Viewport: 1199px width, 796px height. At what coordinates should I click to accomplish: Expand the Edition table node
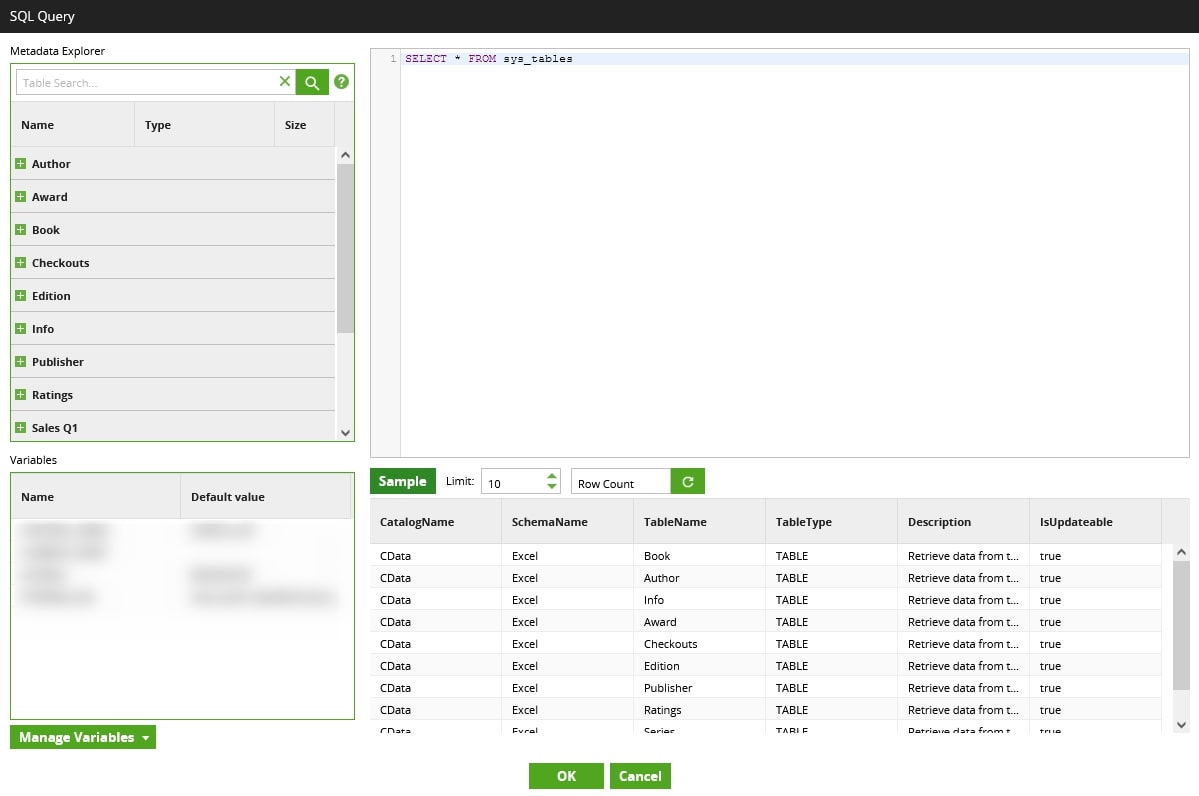pyautogui.click(x=21, y=295)
